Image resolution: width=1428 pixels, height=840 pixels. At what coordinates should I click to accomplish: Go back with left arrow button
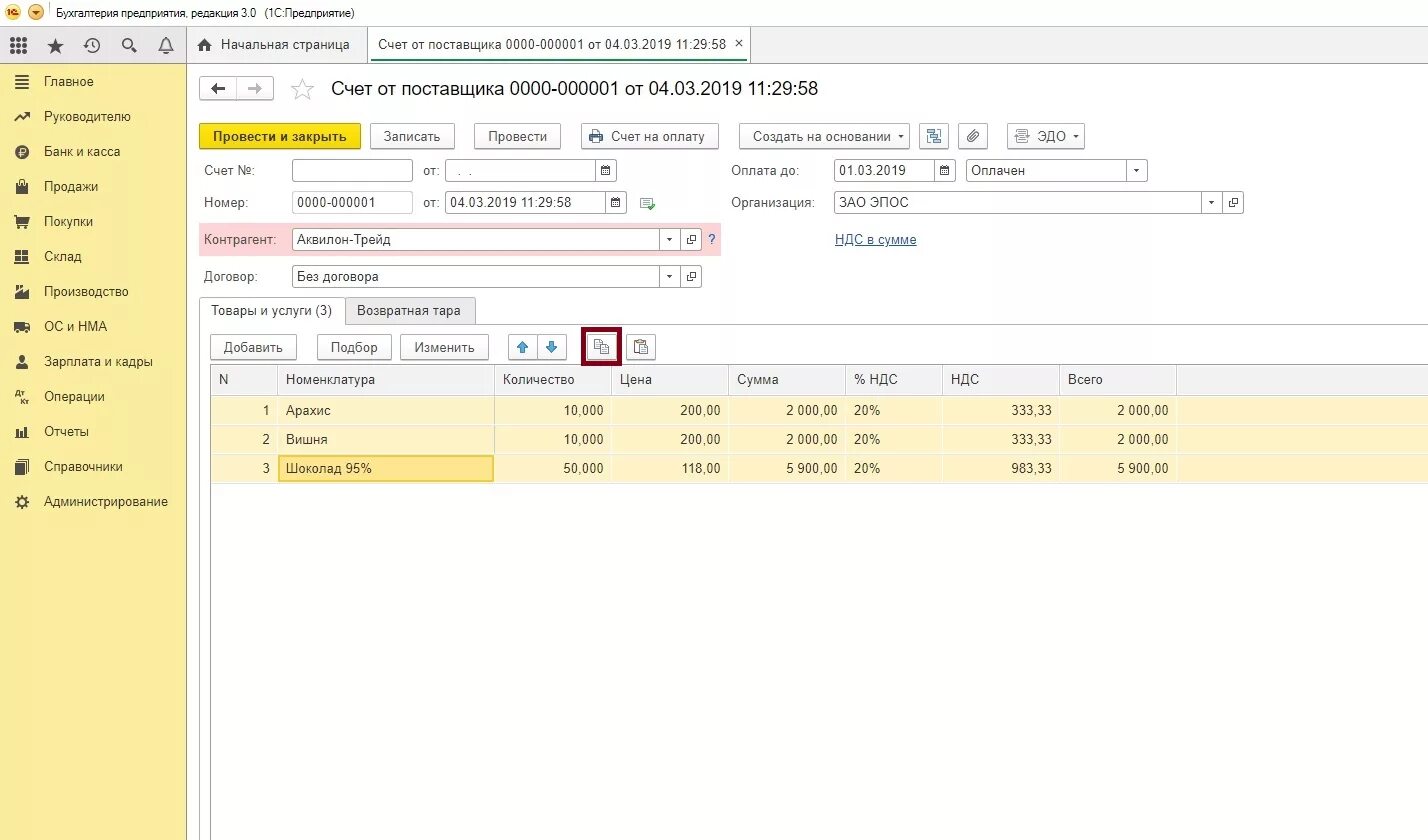click(218, 88)
